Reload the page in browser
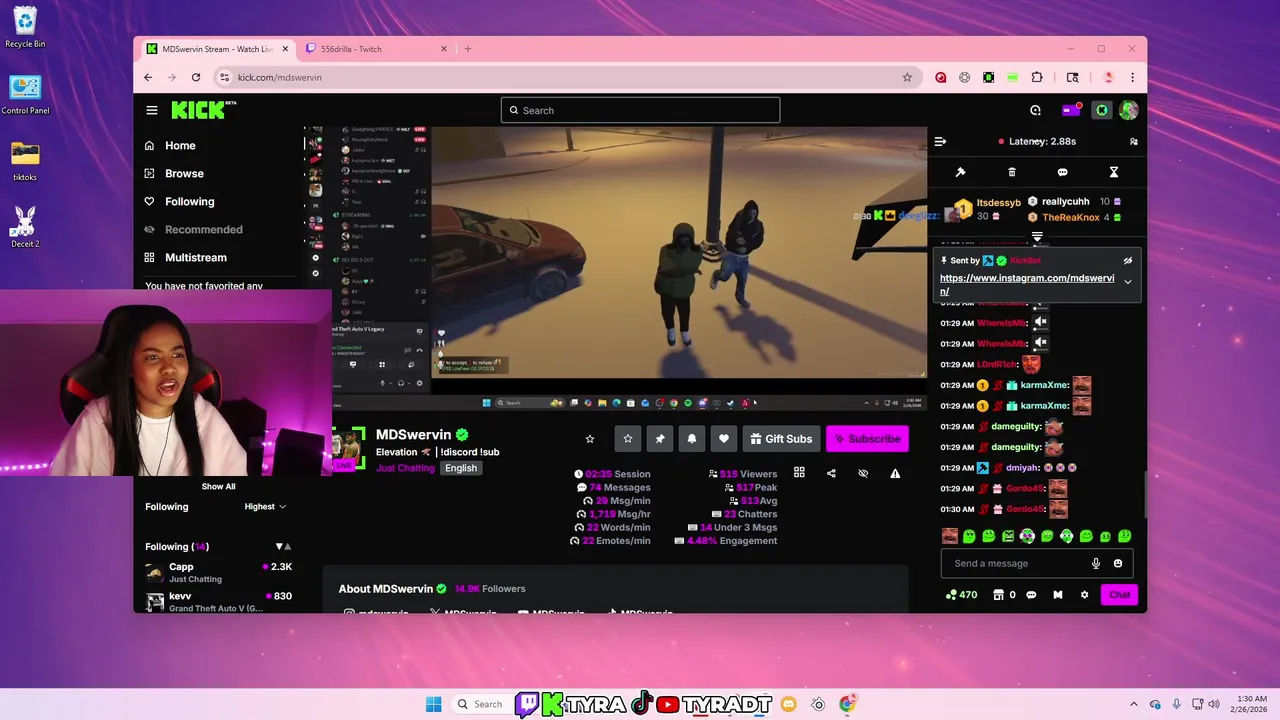The height and width of the screenshot is (720, 1280). pyautogui.click(x=196, y=77)
